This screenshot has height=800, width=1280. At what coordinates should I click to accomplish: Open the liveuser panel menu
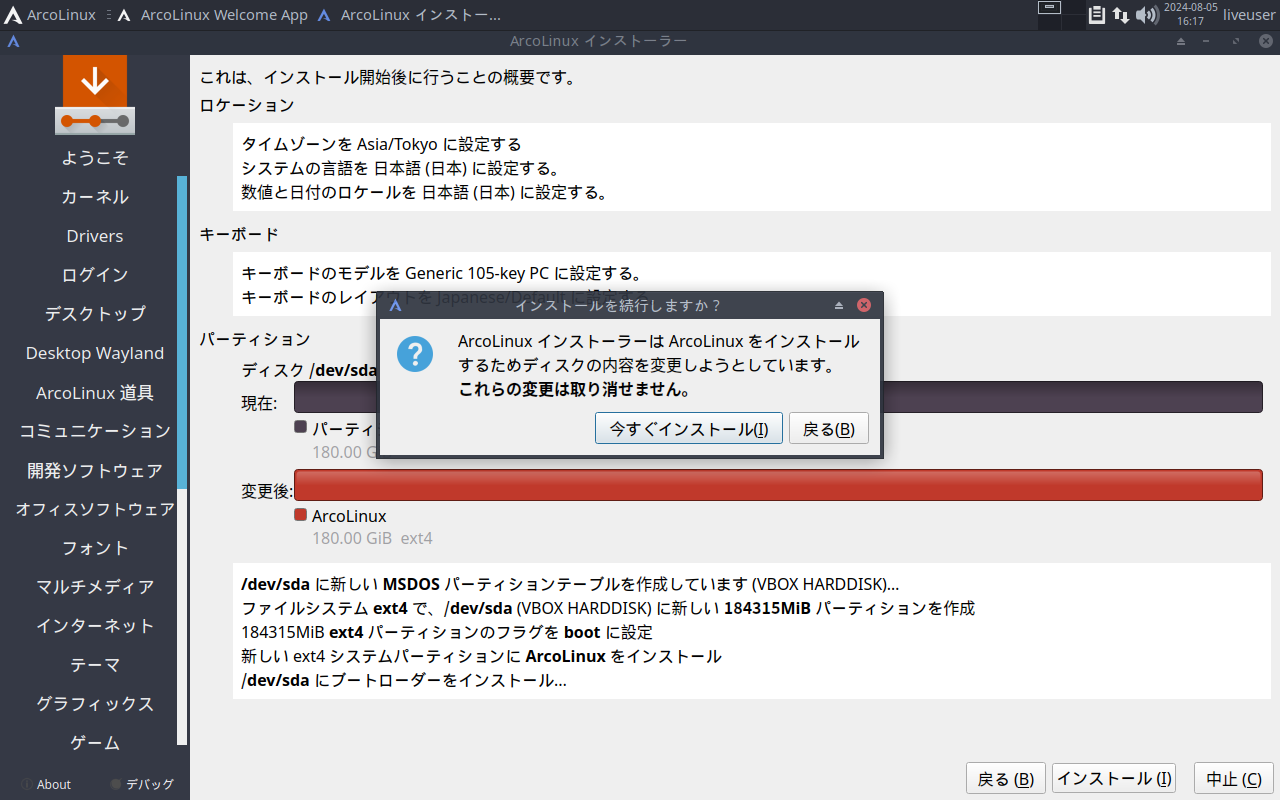tap(1249, 15)
